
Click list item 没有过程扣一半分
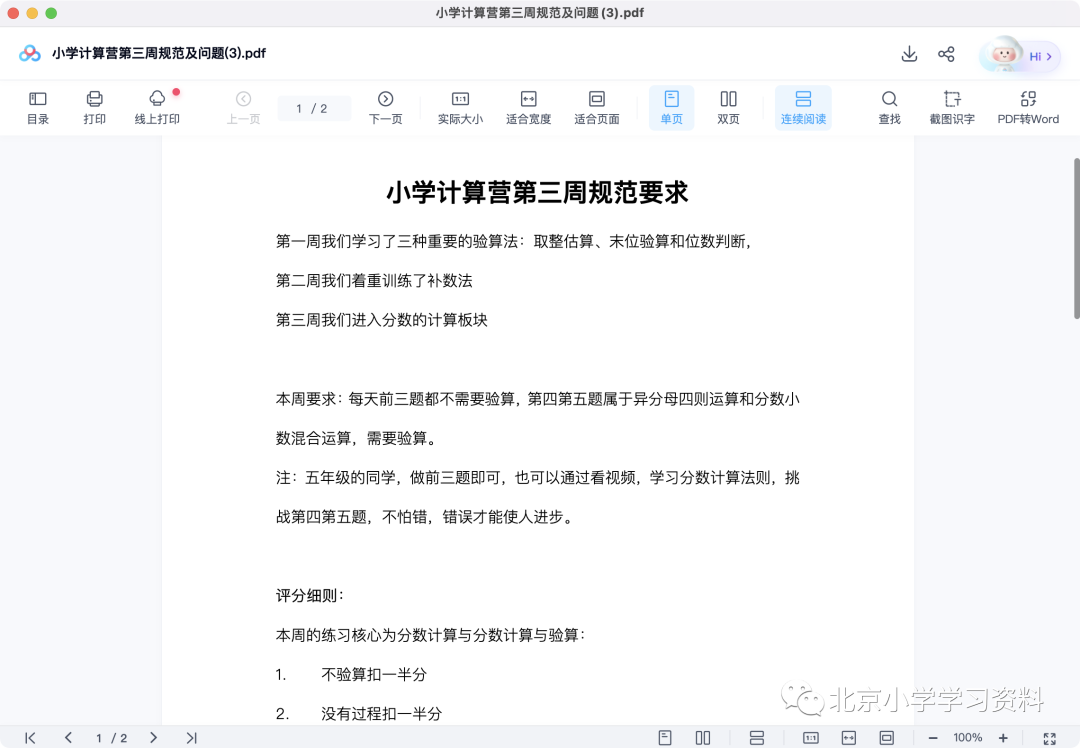point(382,714)
